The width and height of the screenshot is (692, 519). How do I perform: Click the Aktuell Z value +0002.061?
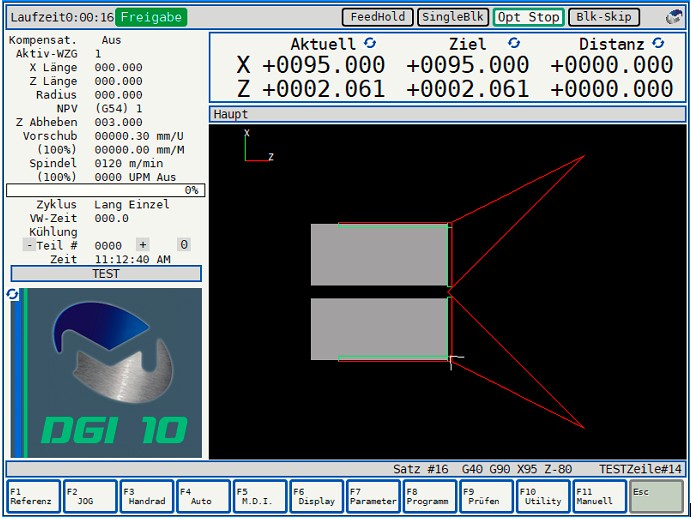point(323,89)
